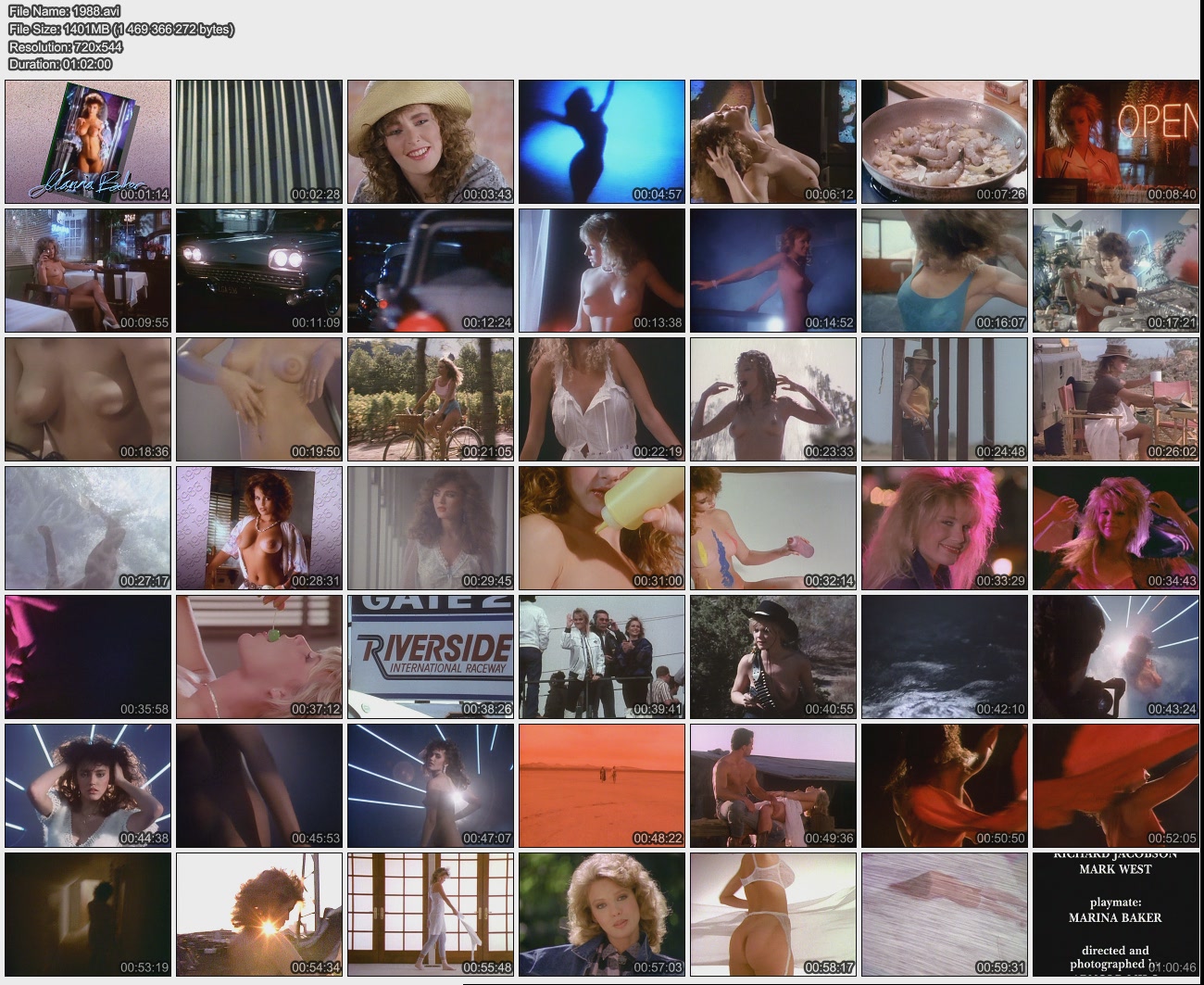Select the director's chair thumbnail at 00:26:02
Image resolution: width=1204 pixels, height=985 pixels.
[1116, 398]
